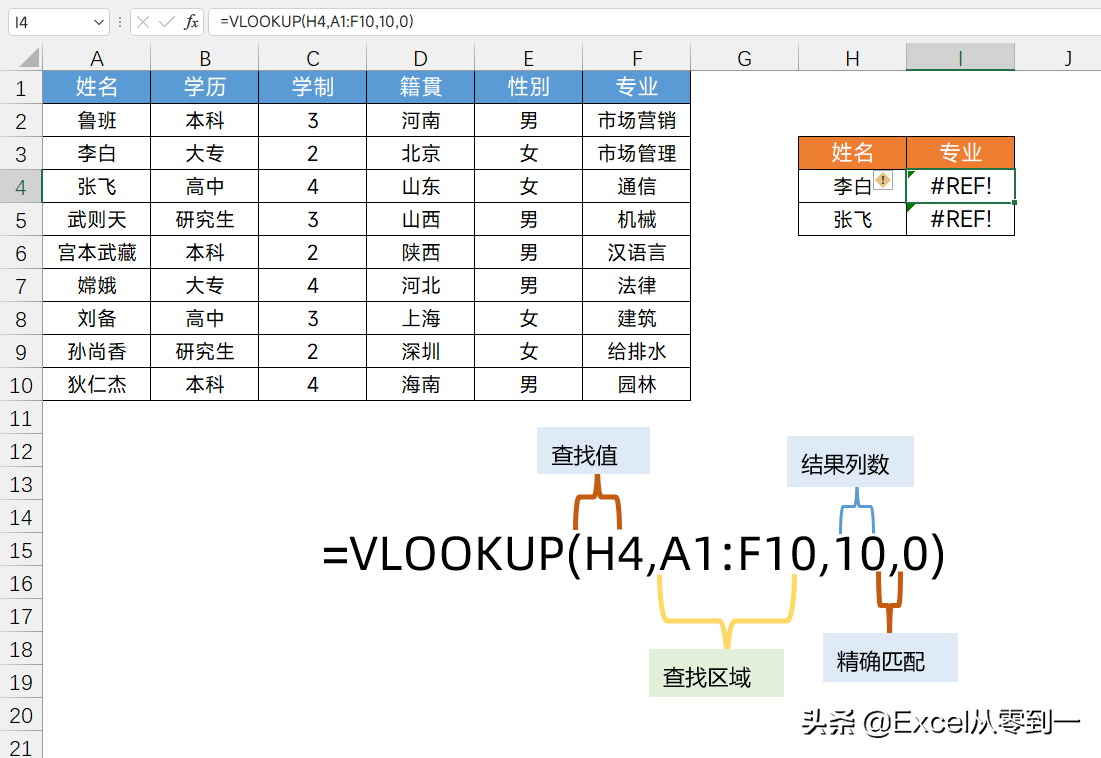
Task: Click the error warning icon beside 李白
Action: click(883, 180)
